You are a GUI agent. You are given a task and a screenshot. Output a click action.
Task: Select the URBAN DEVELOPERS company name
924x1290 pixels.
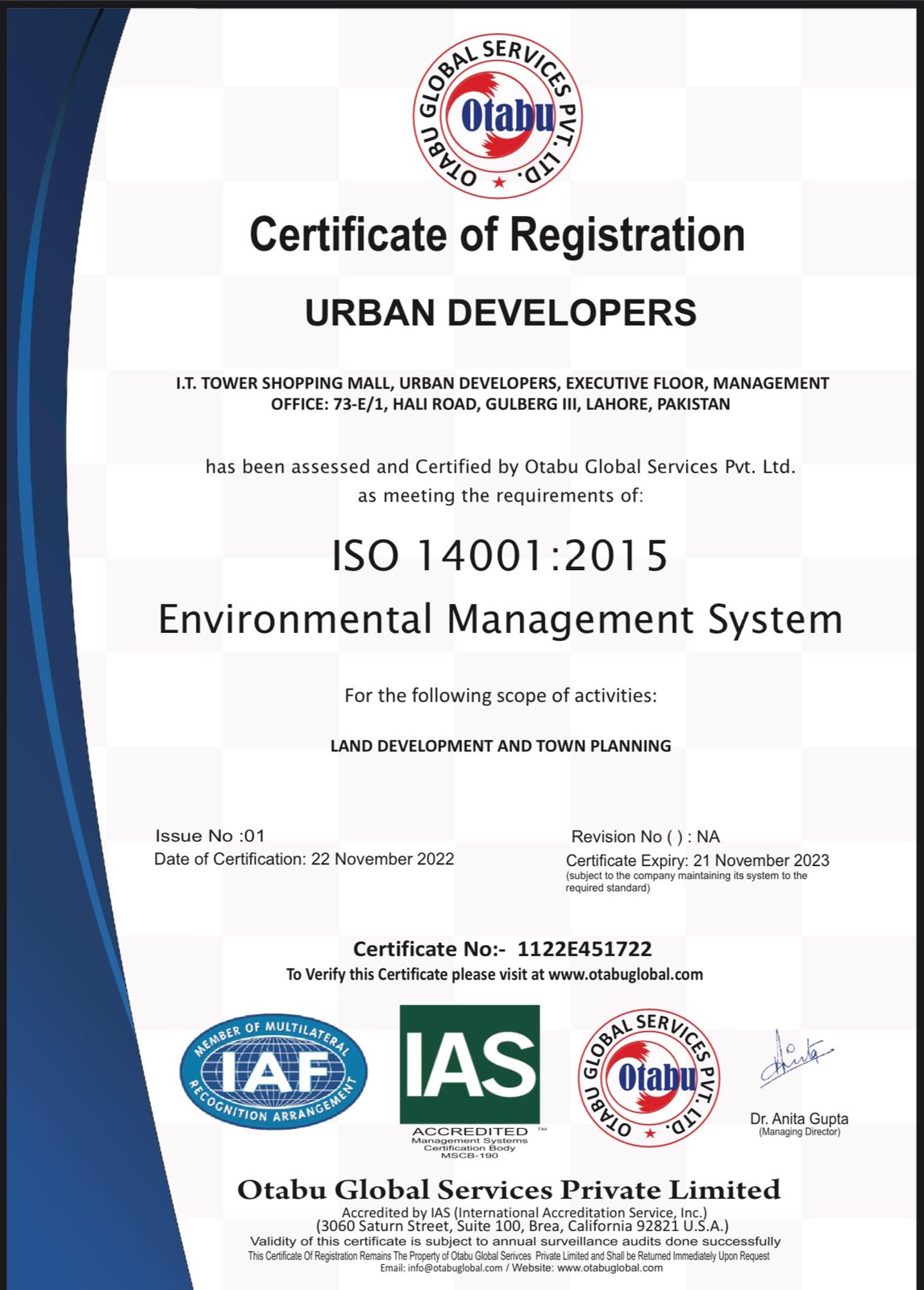click(500, 313)
